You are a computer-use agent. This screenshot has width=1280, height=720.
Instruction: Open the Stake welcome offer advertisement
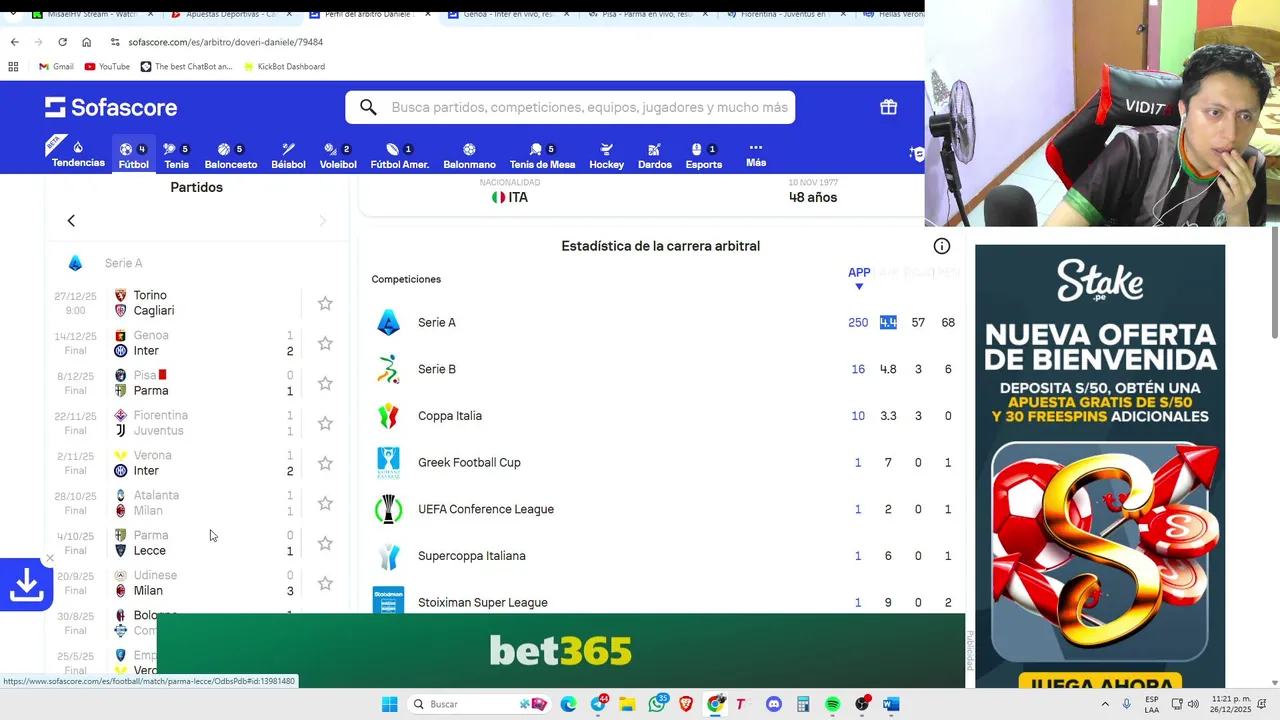[x=1100, y=466]
